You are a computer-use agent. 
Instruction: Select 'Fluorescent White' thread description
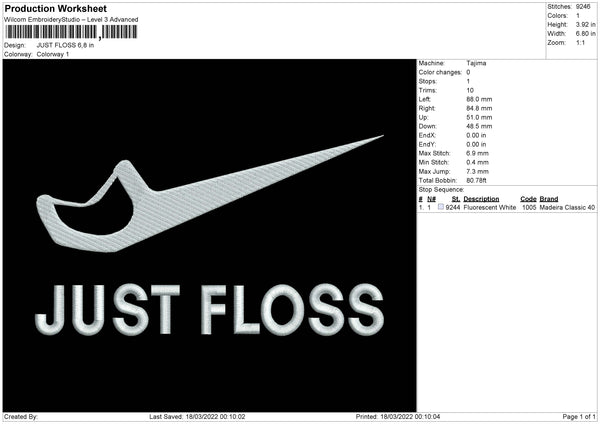490,207
